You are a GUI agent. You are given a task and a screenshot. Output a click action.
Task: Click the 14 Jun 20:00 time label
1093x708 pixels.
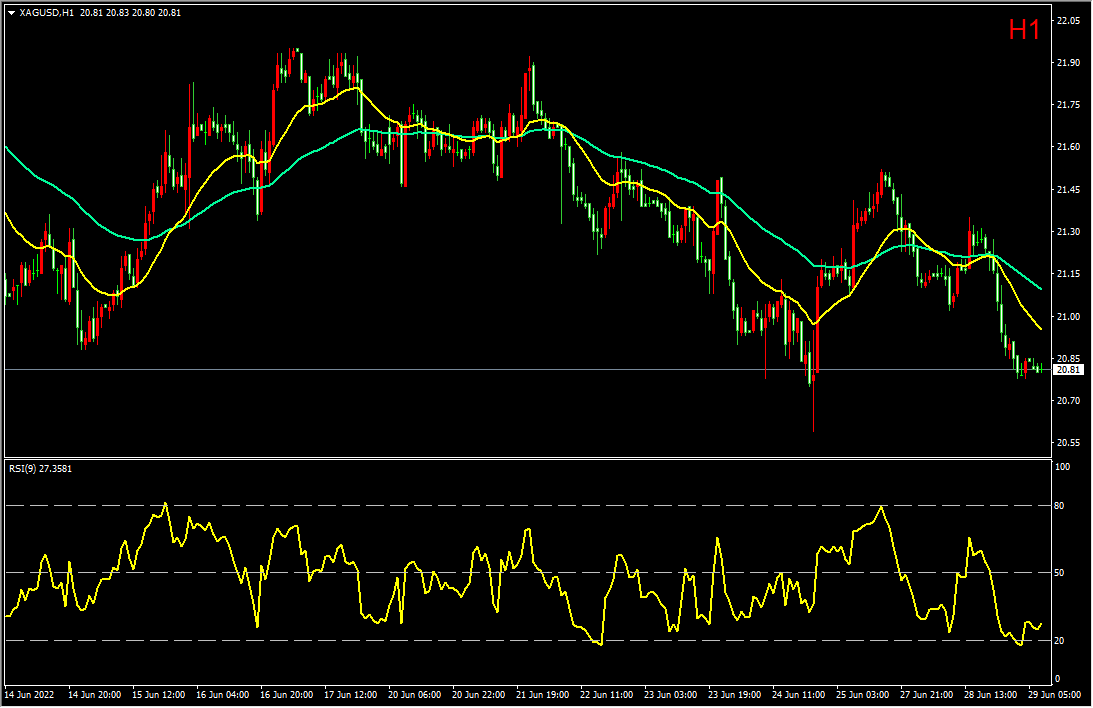pyautogui.click(x=94, y=695)
